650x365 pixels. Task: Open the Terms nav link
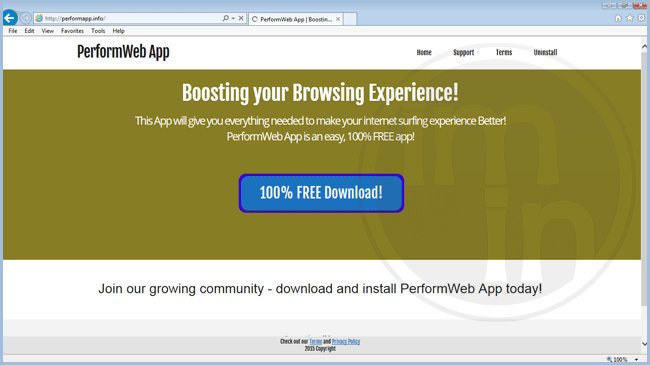pos(504,52)
